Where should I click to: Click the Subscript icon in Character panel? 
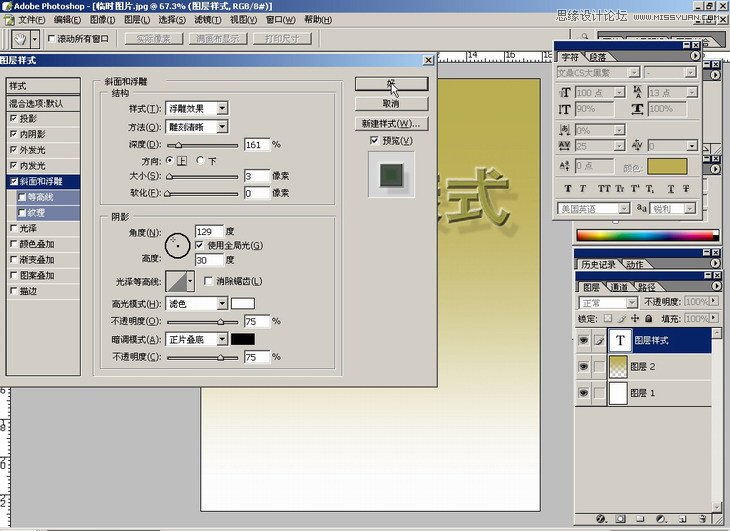[x=650, y=188]
